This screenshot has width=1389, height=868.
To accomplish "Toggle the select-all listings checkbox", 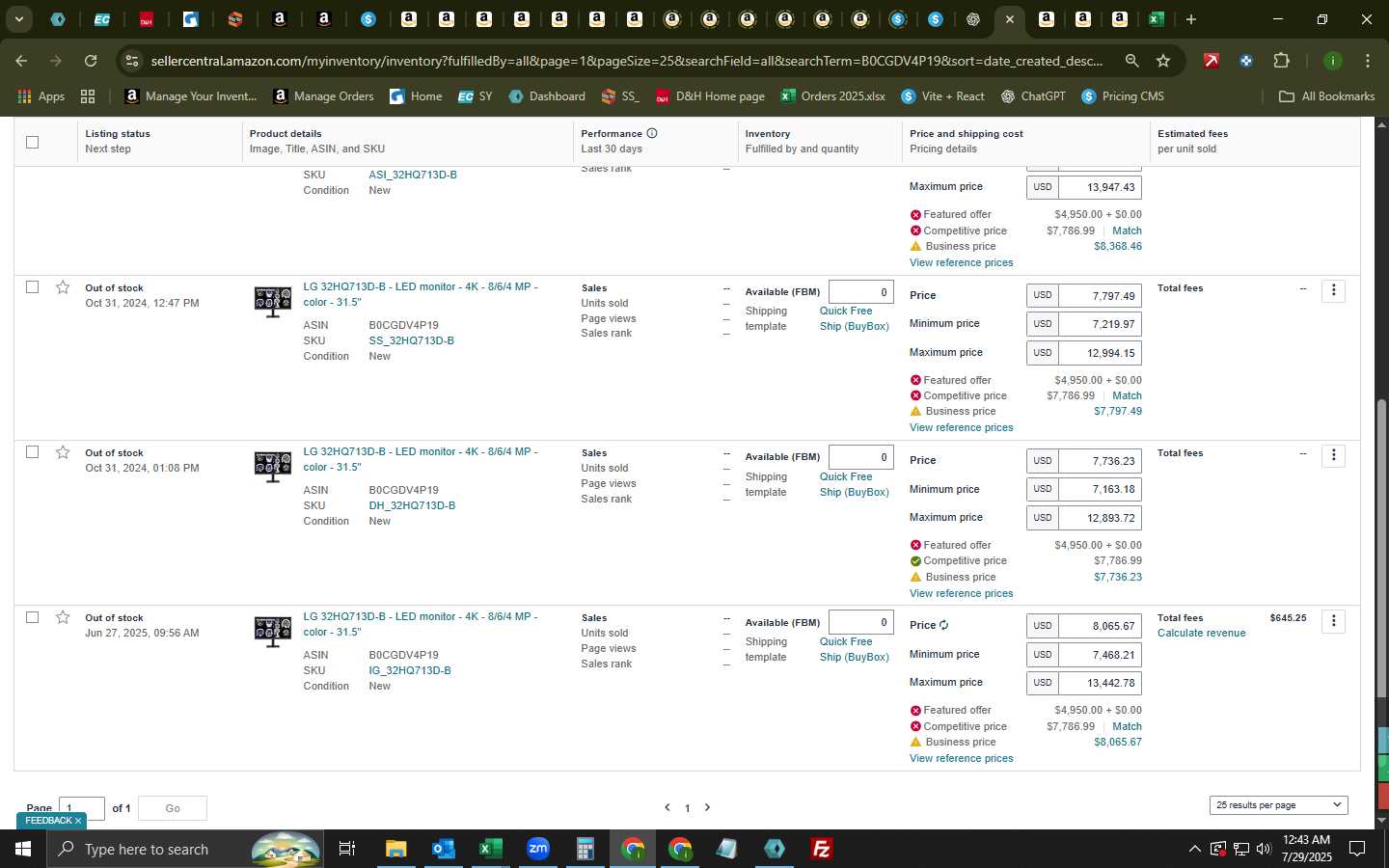I will [x=32, y=142].
